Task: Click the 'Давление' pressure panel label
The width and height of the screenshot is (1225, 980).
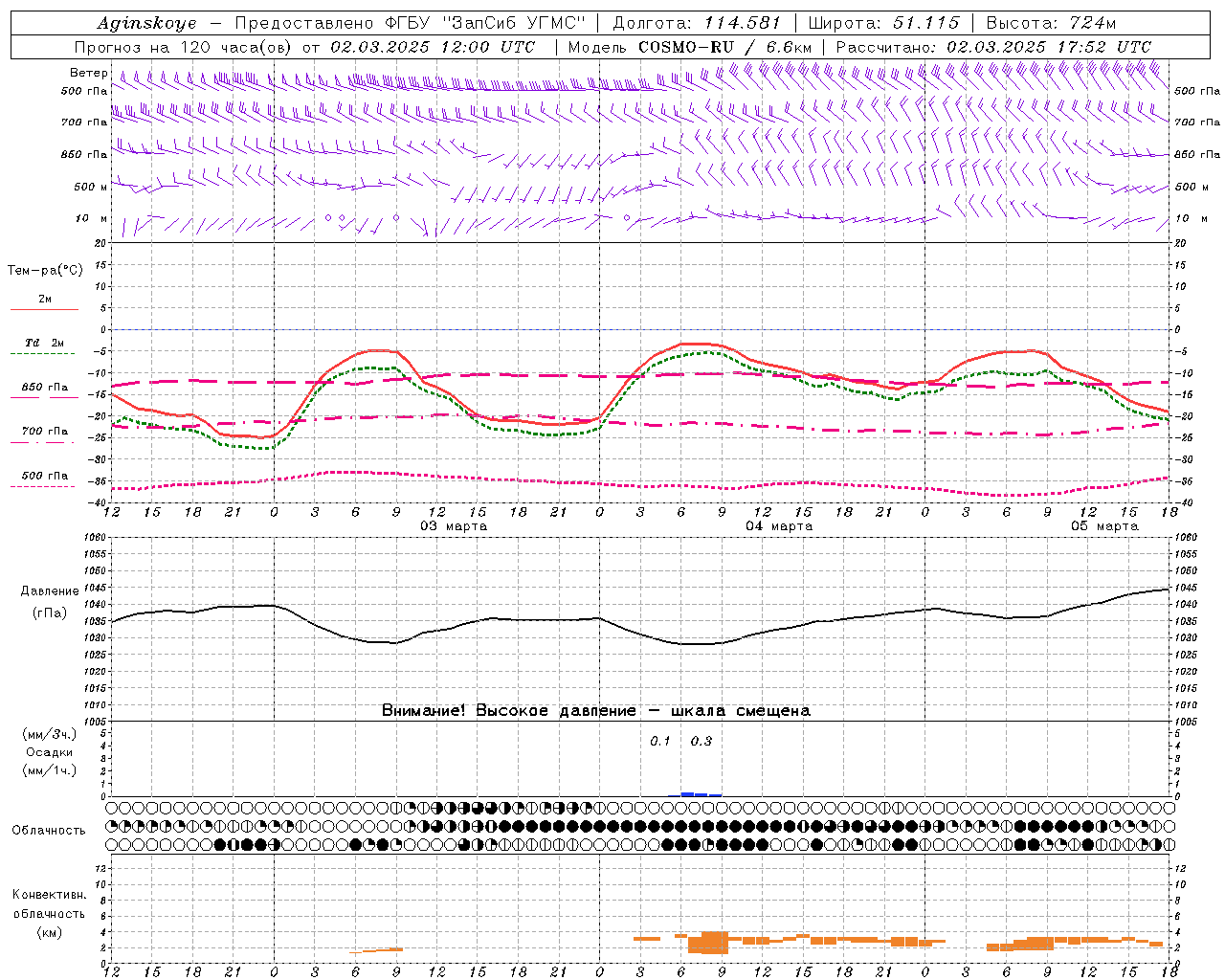Action: 49,591
